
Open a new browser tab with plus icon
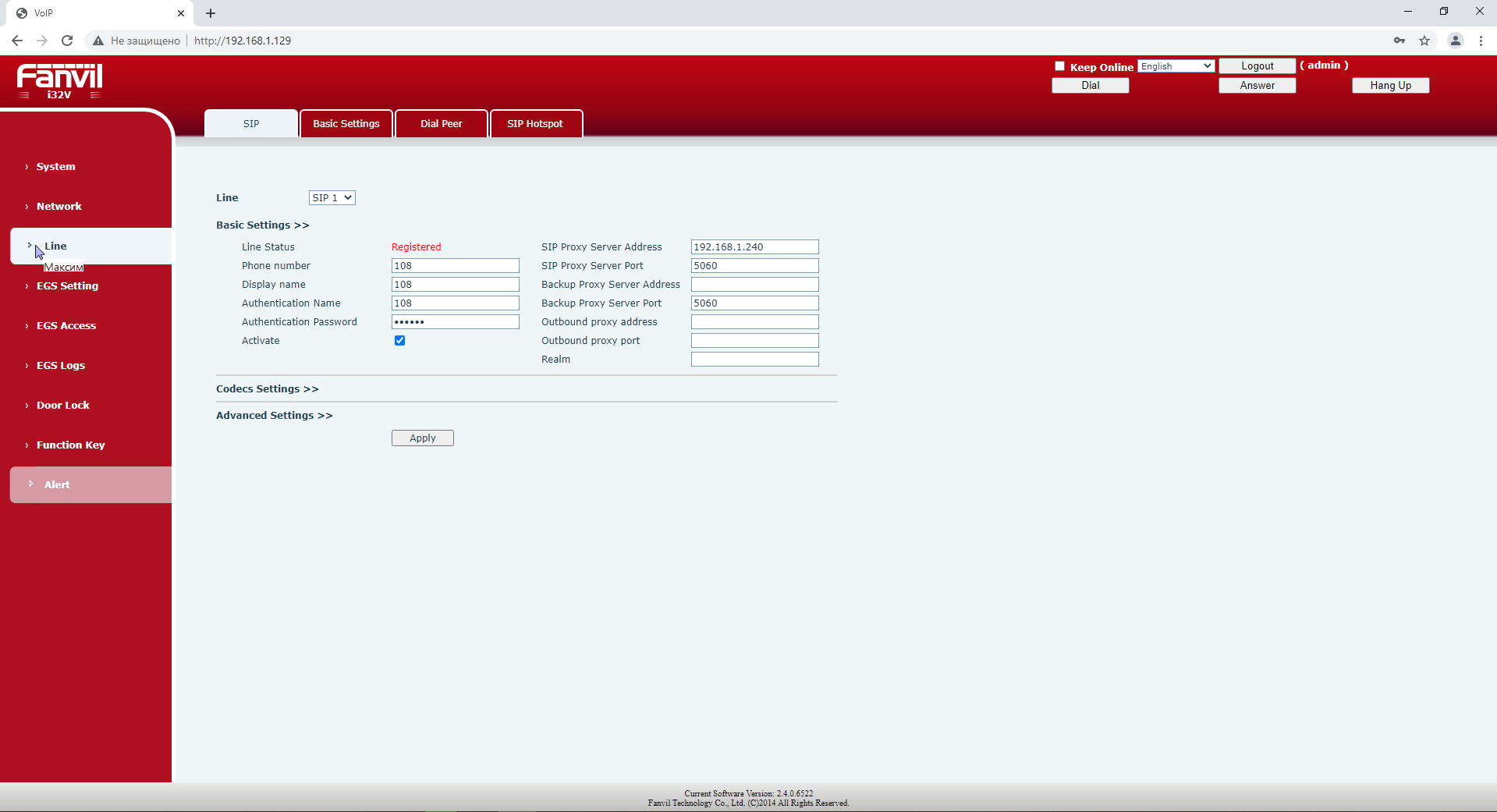[x=211, y=13]
